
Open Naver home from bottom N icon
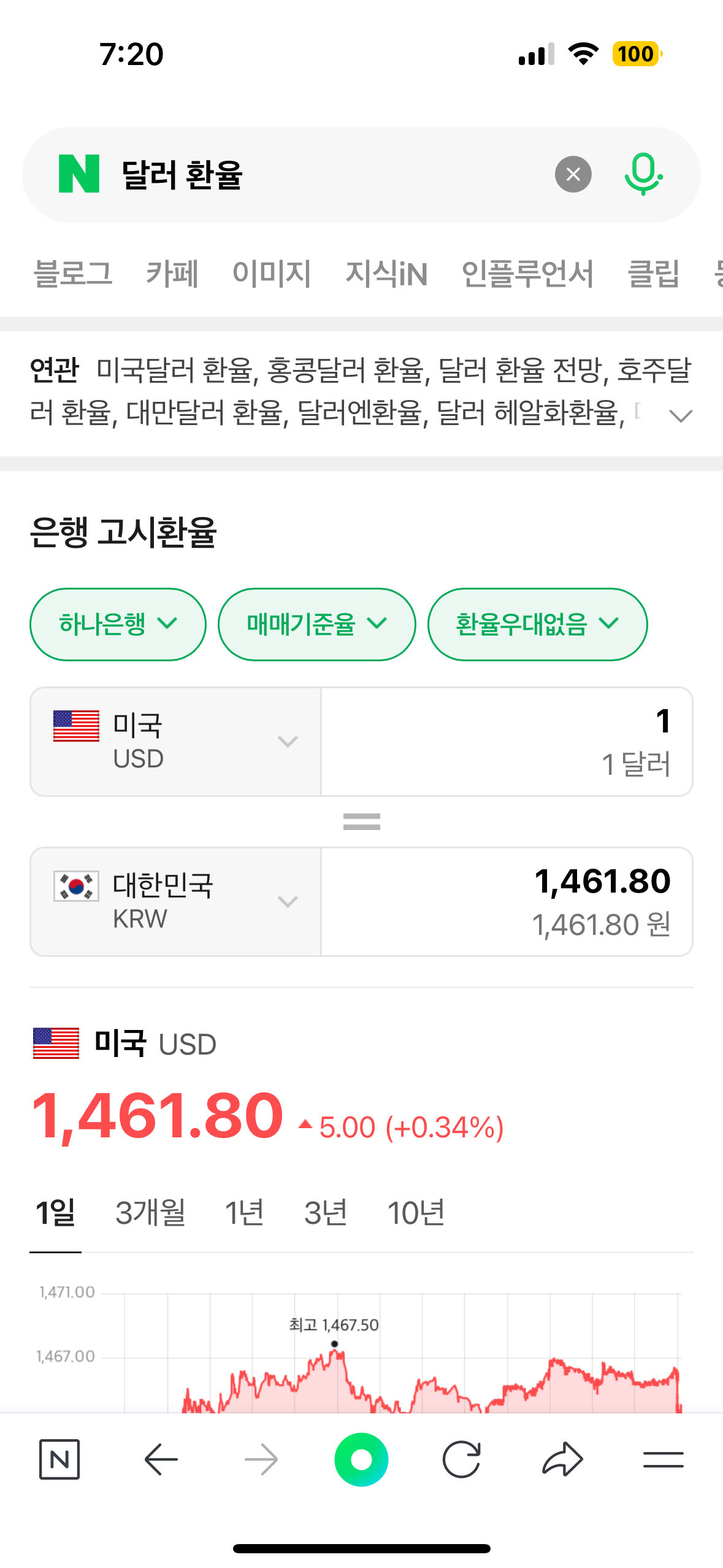pyautogui.click(x=59, y=1459)
